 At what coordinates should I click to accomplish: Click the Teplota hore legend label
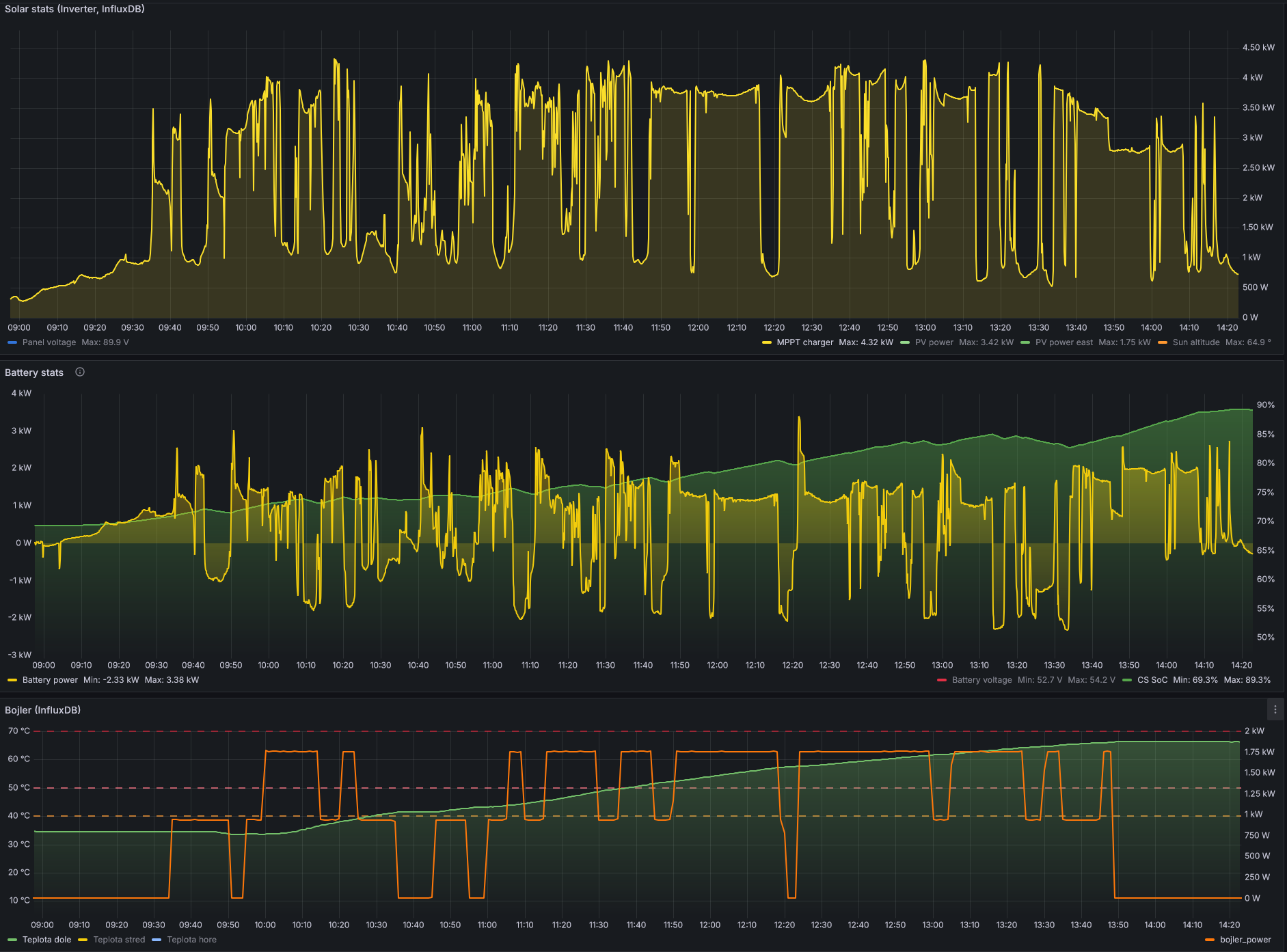point(191,940)
